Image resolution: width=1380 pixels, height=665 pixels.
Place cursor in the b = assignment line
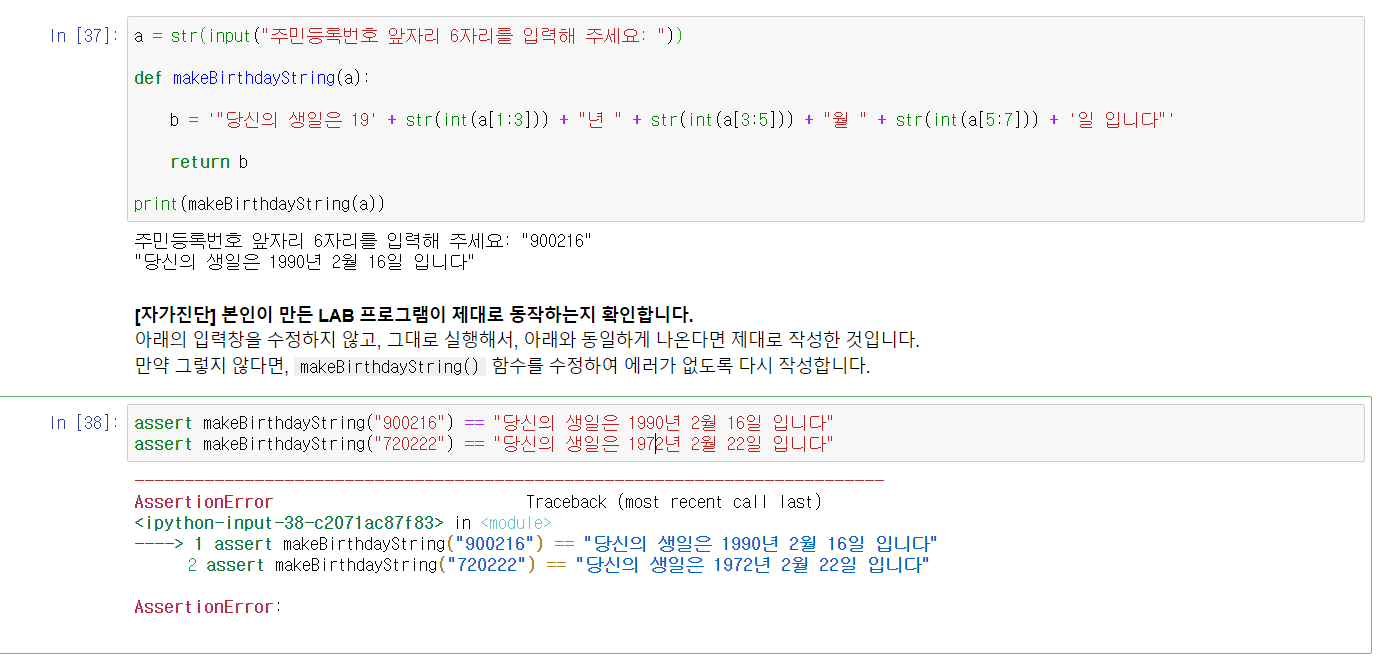tap(672, 120)
